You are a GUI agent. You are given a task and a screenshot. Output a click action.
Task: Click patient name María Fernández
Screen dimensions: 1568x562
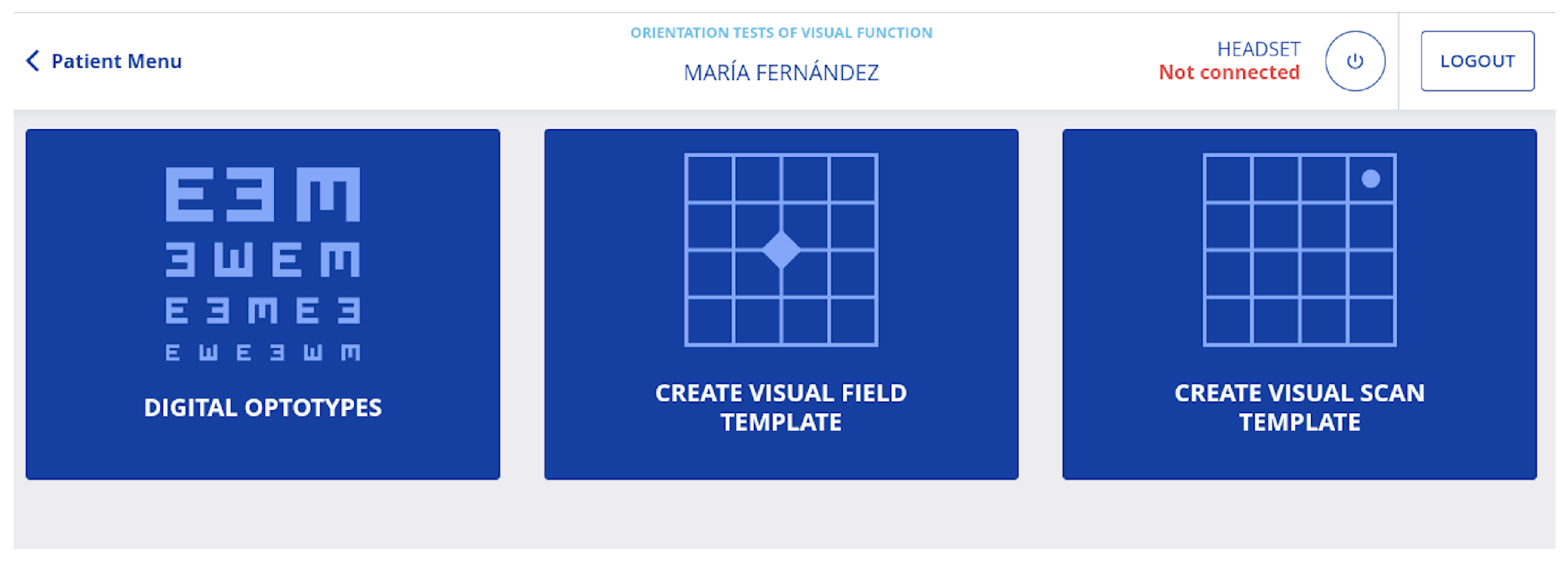780,73
